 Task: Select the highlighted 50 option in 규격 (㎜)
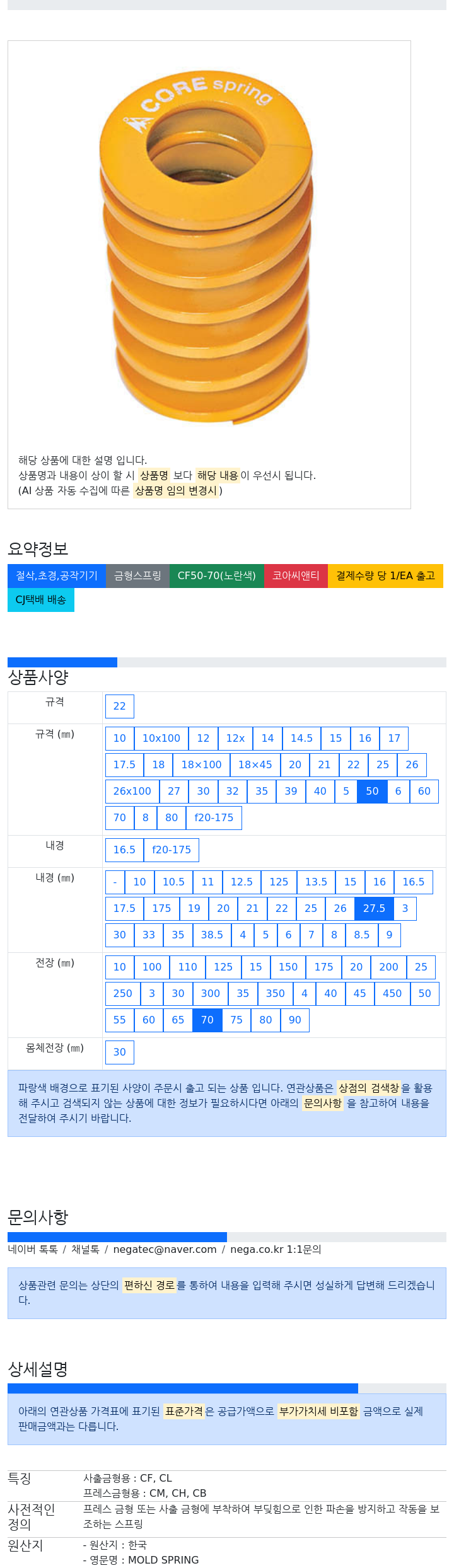pos(372,792)
